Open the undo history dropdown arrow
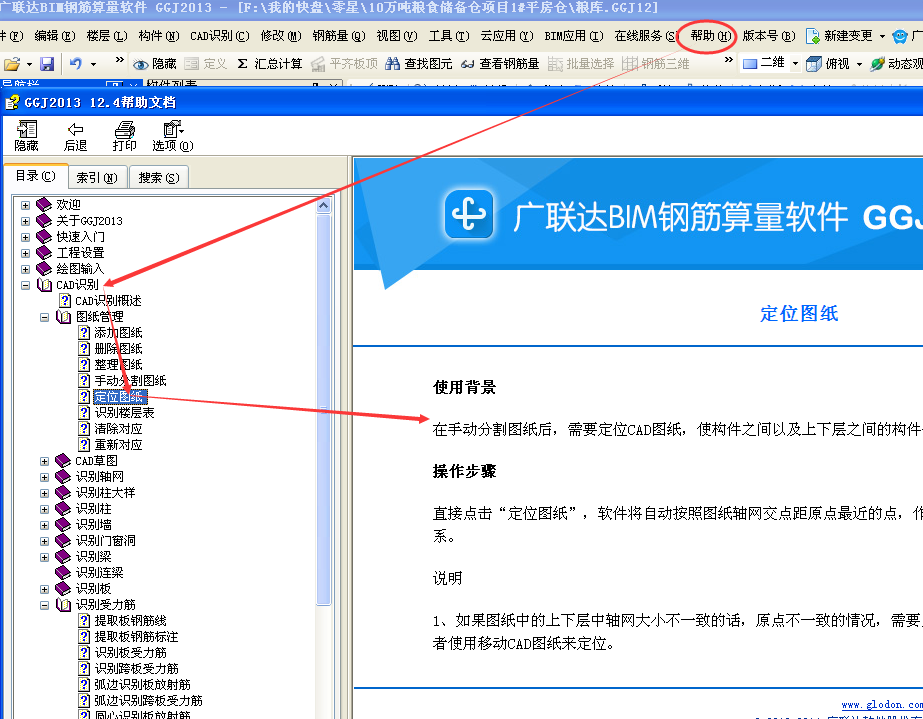 (x=93, y=64)
